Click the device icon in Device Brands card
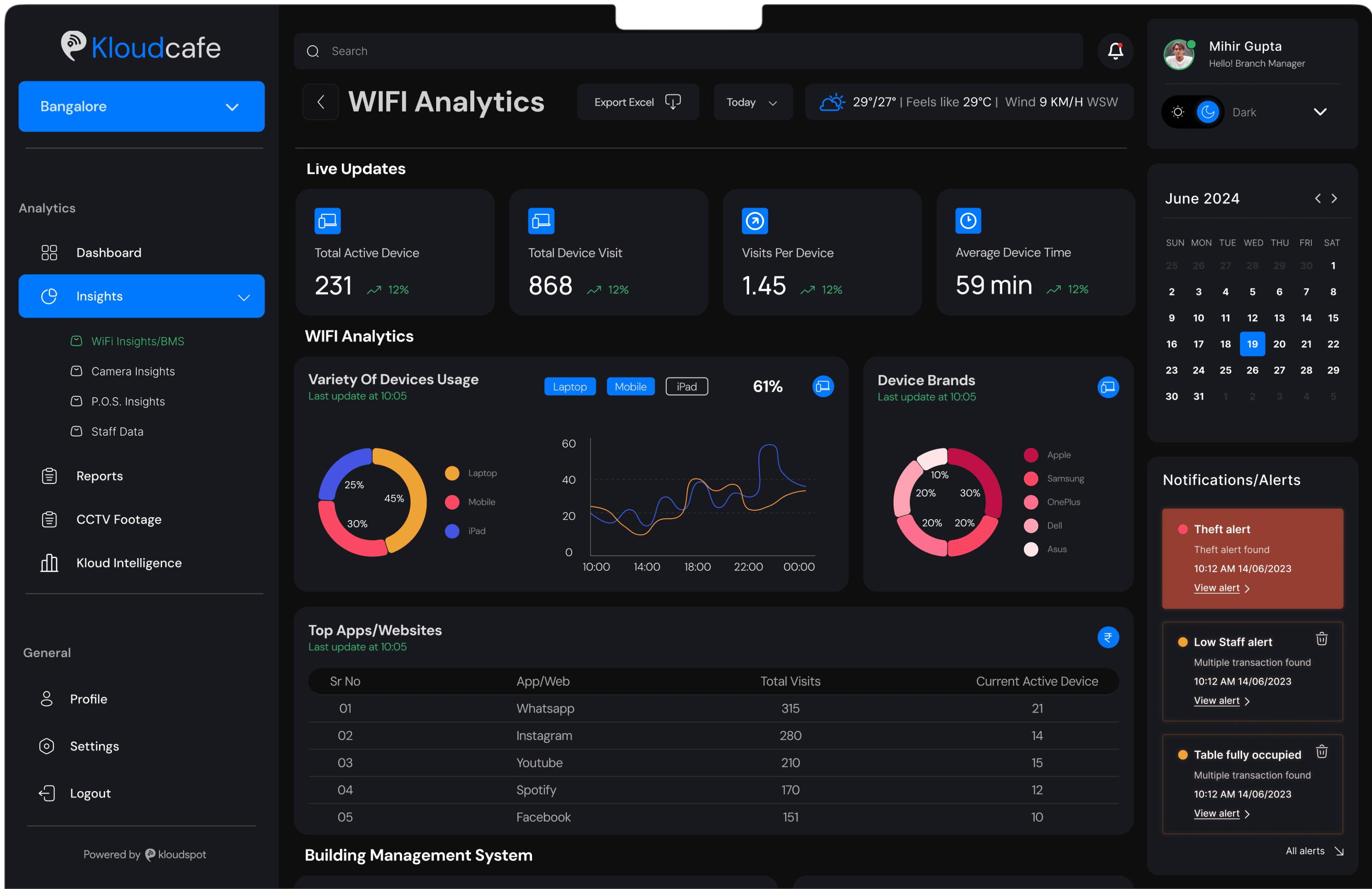This screenshot has height=889, width=1372. click(1107, 387)
